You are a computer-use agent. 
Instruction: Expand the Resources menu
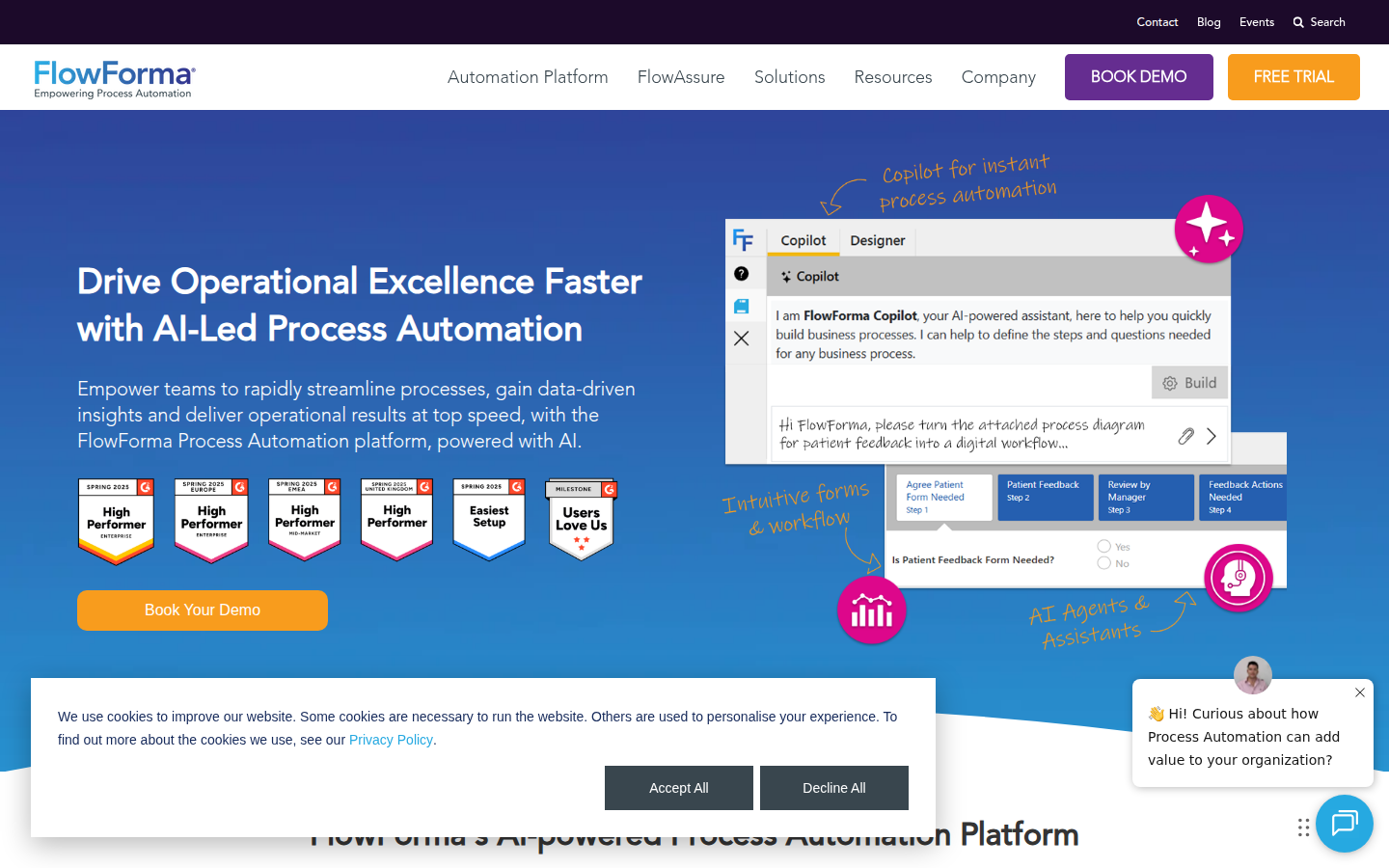tap(892, 77)
